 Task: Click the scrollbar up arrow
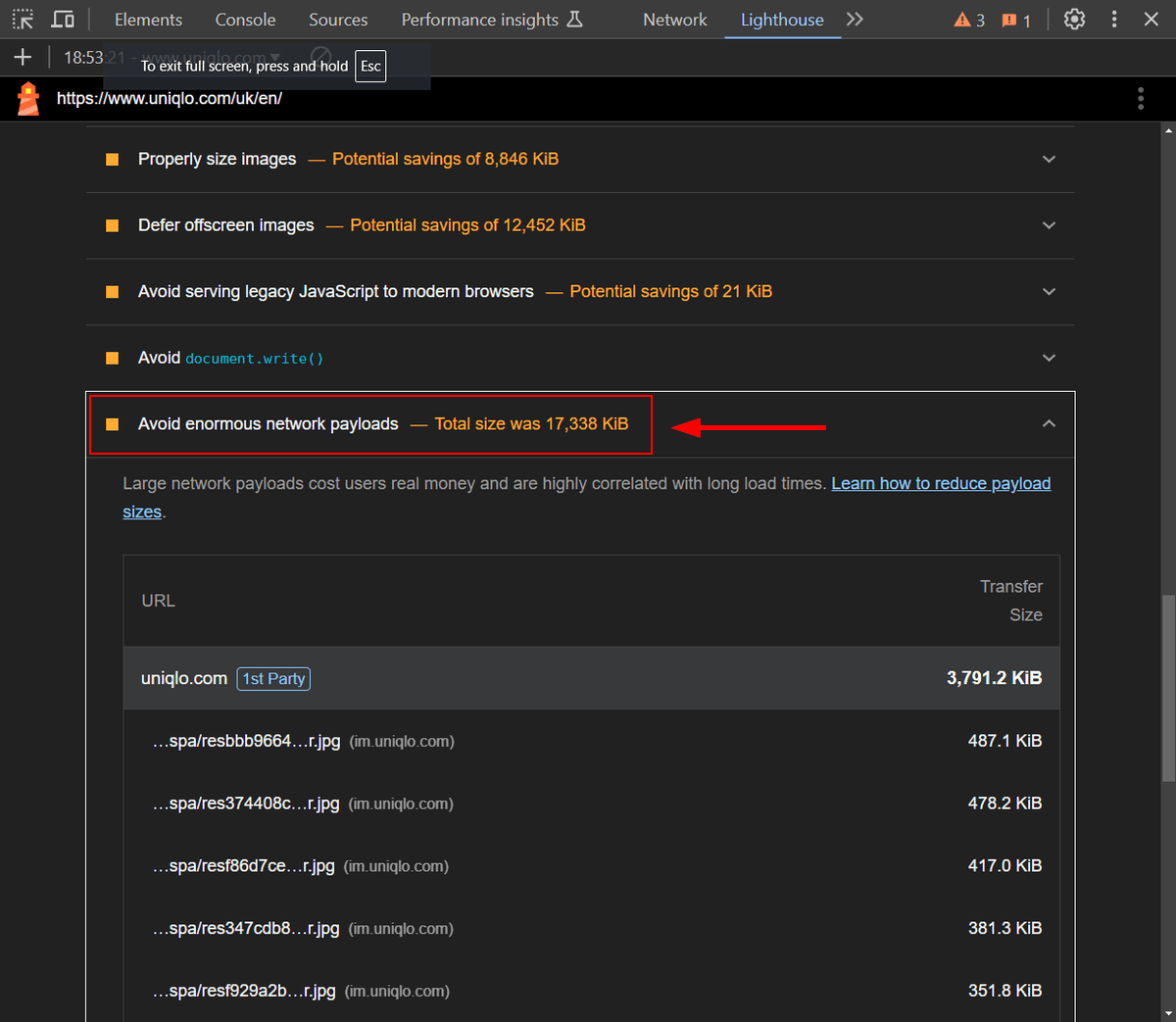tap(1167, 130)
